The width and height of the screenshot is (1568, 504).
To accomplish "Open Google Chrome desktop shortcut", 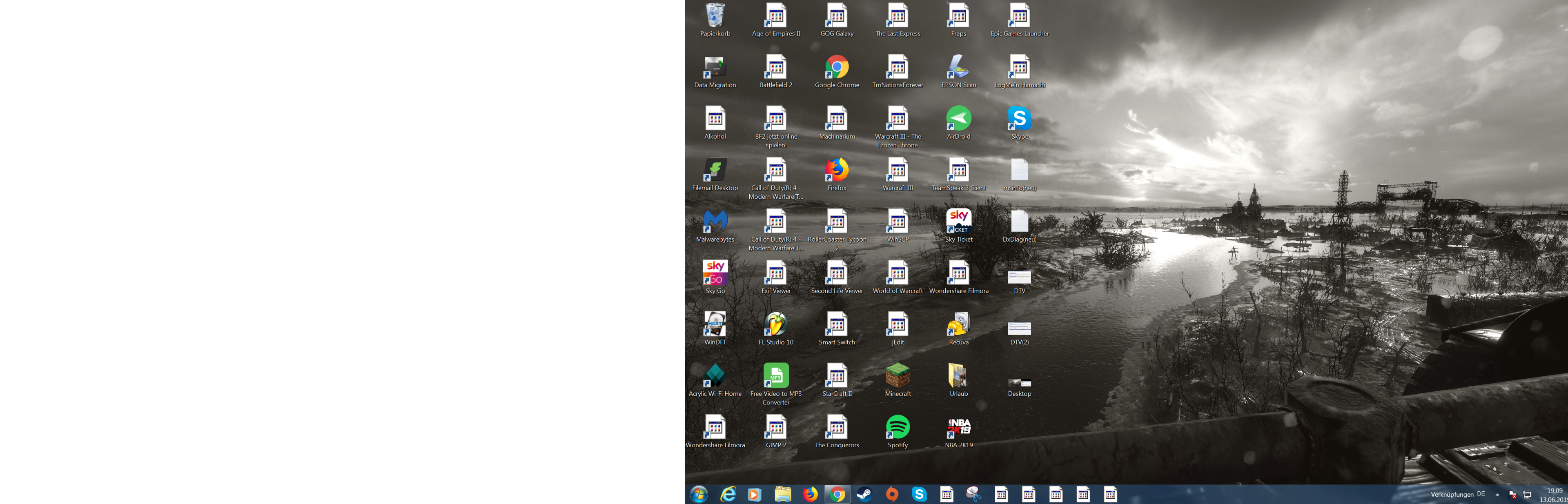I will tap(837, 68).
